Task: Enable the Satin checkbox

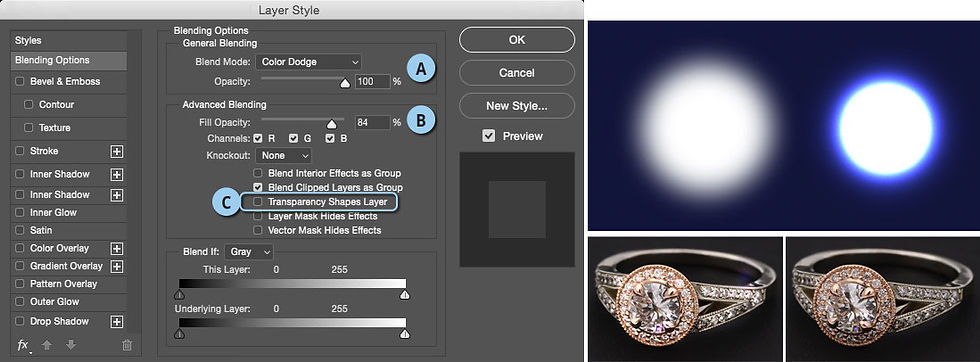Action: (x=19, y=230)
